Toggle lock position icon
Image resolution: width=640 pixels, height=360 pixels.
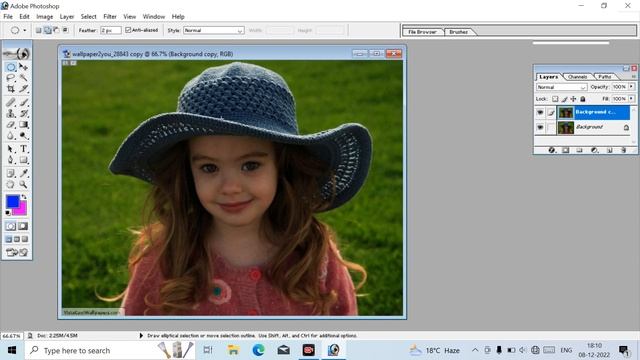(573, 99)
